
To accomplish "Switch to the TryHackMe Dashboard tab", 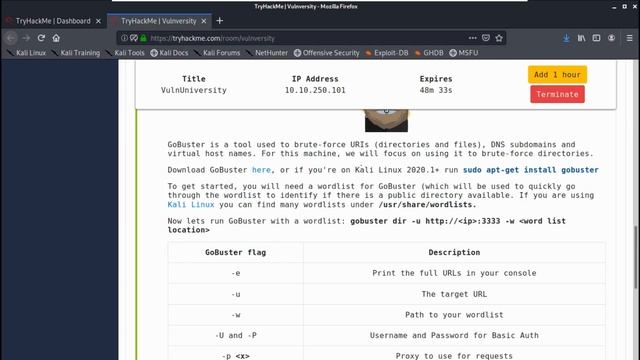I will pos(53,21).
